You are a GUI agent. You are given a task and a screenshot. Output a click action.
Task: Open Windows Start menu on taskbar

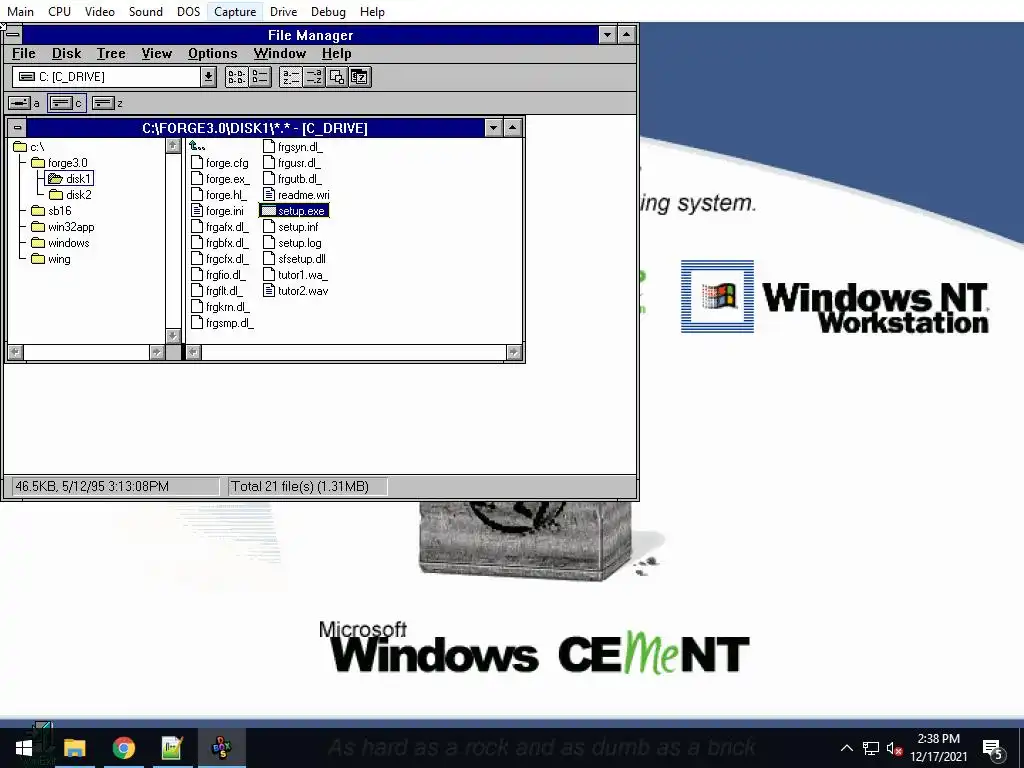pos(24,748)
